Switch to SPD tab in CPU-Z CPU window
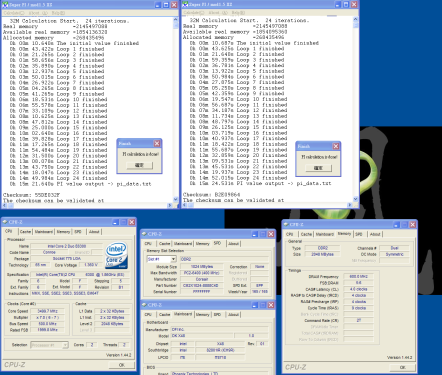 point(78,232)
